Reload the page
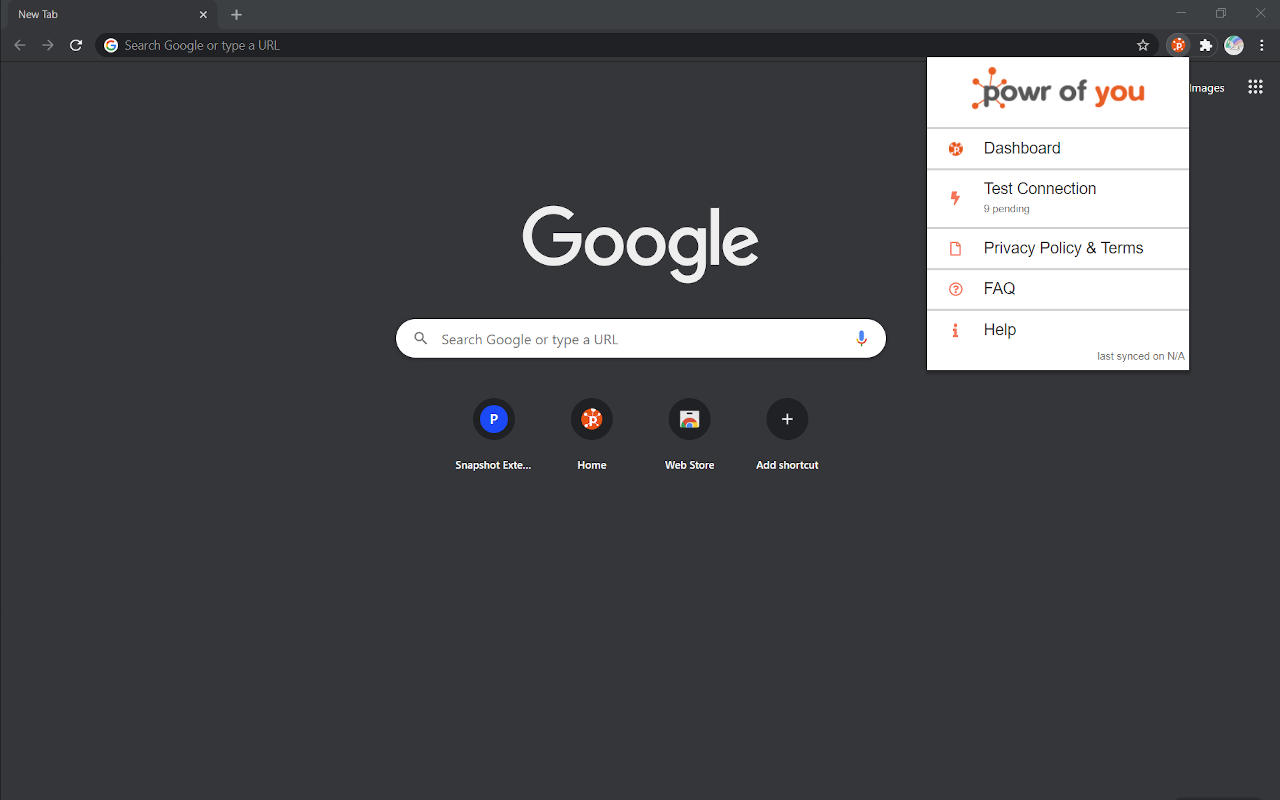Screen dimensions: 1280x800 click(76, 45)
